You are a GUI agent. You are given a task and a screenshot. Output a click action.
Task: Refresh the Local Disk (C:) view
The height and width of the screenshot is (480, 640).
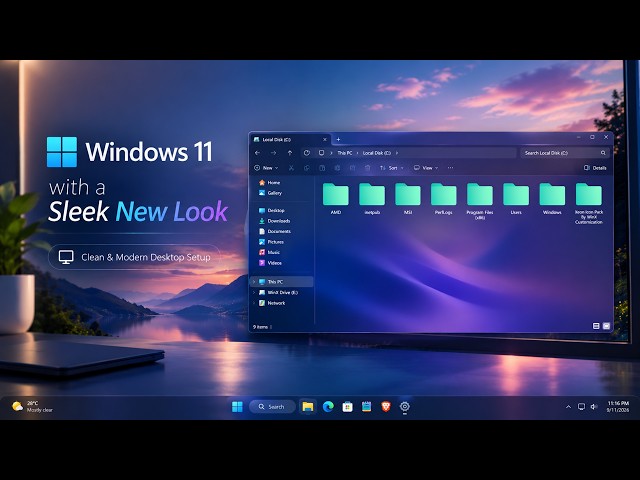click(307, 153)
